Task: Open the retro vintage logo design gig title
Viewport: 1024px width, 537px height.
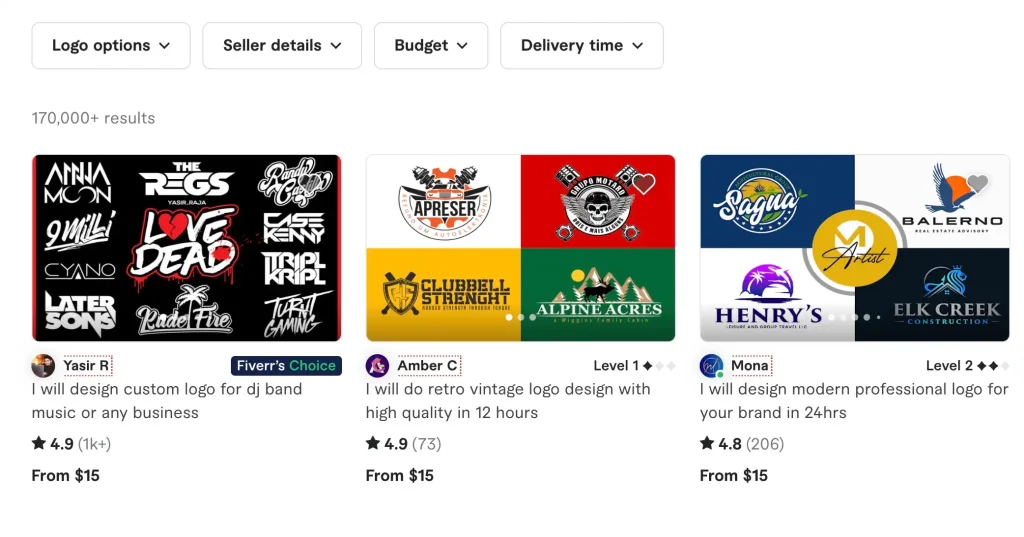Action: pos(508,401)
